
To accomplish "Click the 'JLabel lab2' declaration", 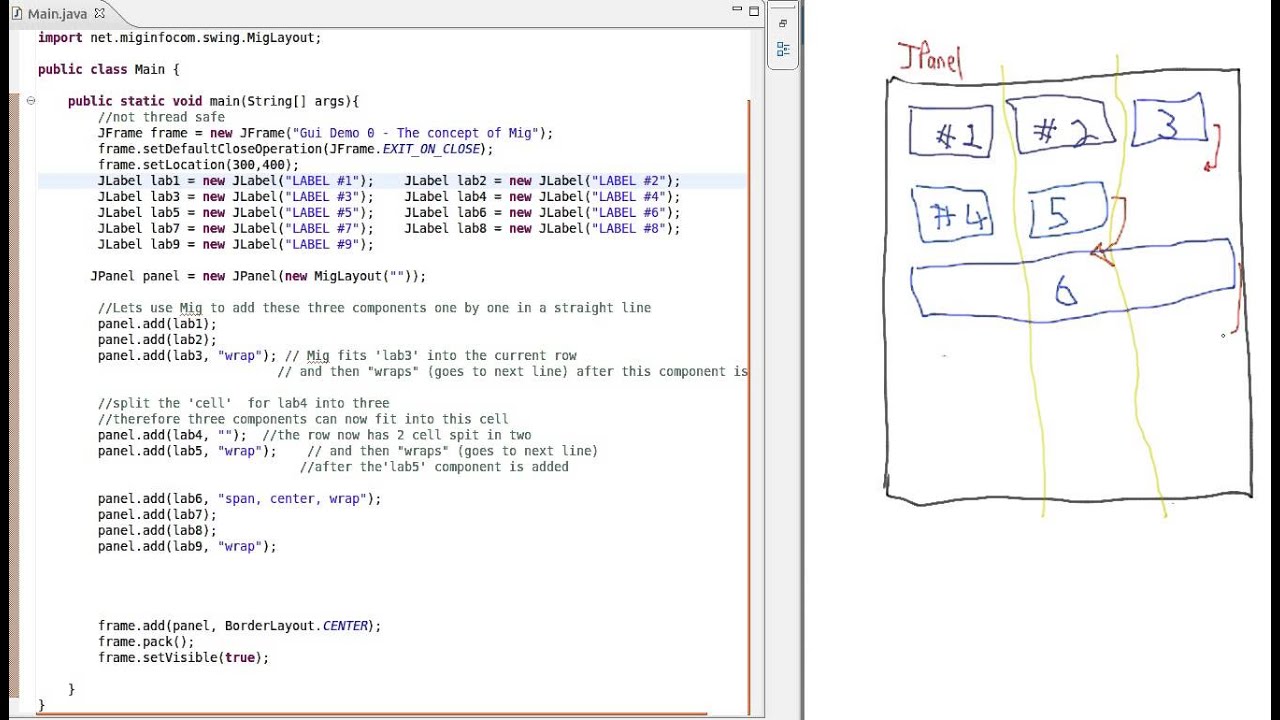I will point(542,181).
